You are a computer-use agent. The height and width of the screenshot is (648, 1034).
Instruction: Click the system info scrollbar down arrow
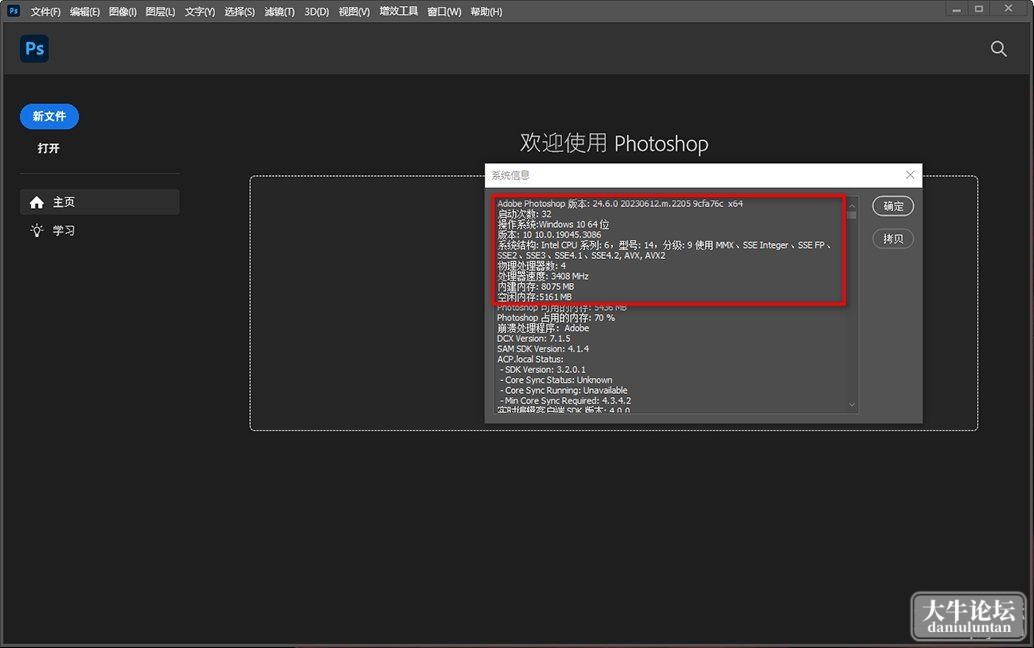point(852,405)
